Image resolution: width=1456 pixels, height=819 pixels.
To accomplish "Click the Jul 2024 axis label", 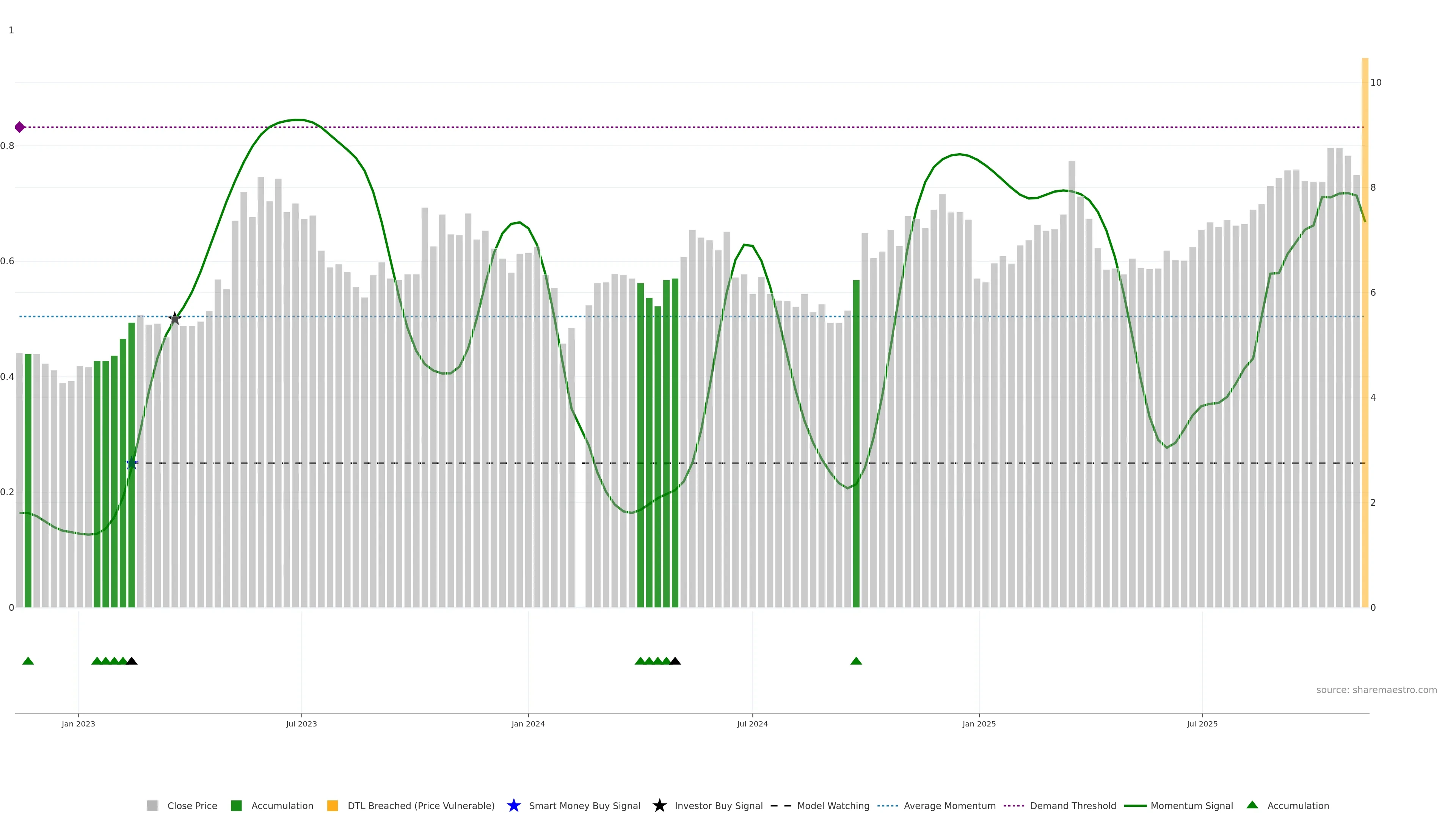I will [752, 723].
